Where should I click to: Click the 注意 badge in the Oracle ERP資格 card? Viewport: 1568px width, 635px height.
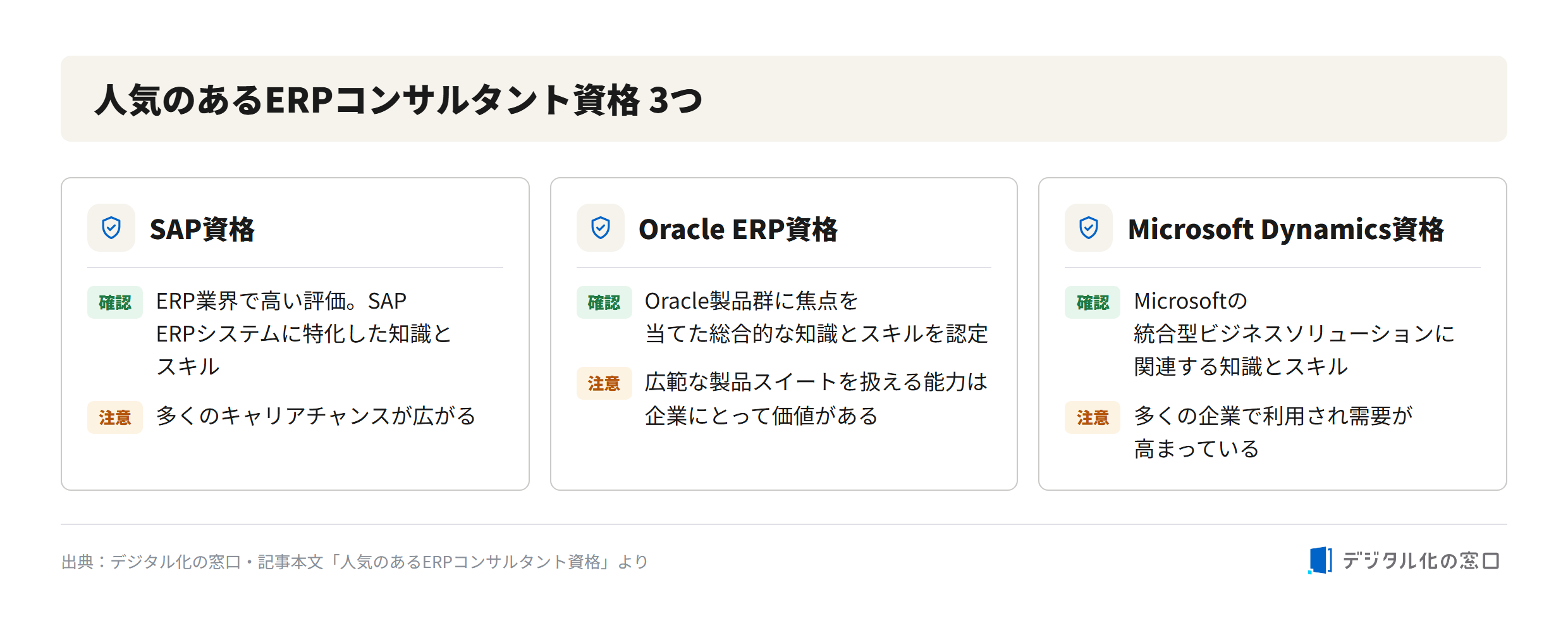click(604, 383)
